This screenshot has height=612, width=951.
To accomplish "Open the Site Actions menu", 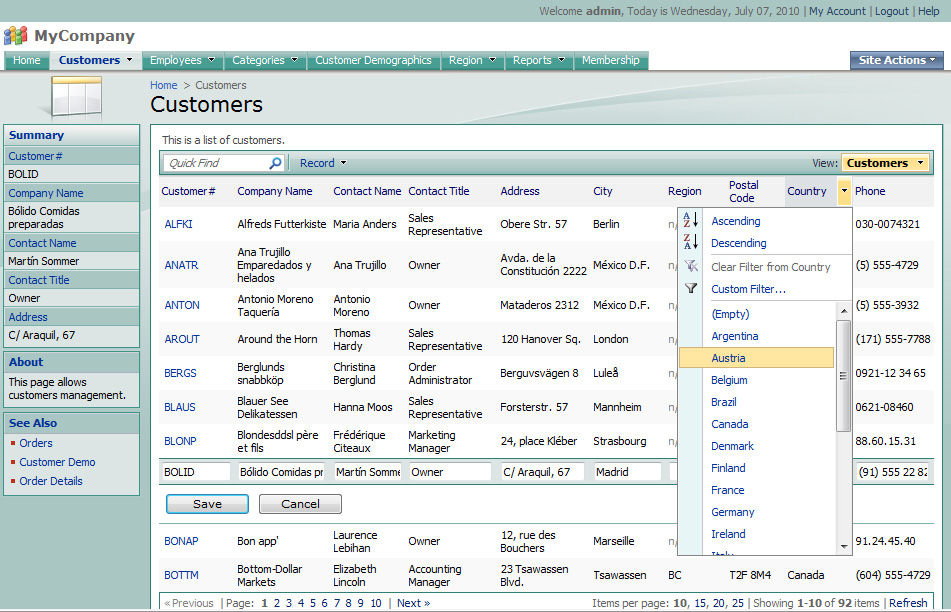I will pyautogui.click(x=896, y=59).
